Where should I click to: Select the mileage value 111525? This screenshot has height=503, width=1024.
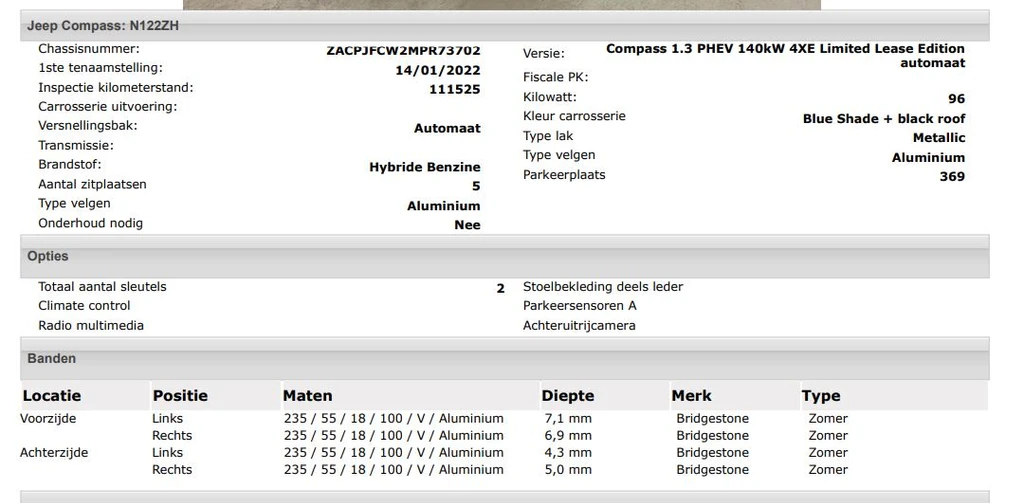click(x=455, y=89)
